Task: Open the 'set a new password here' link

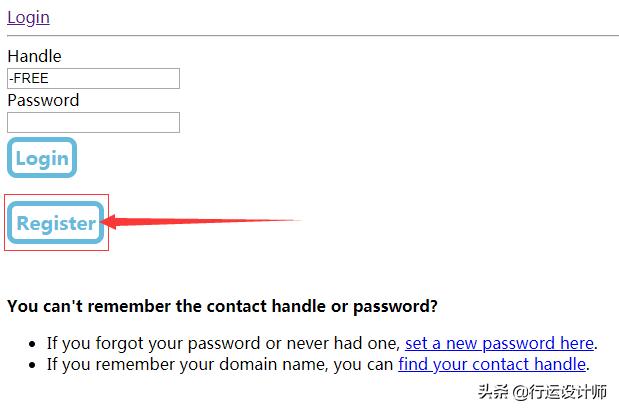Action: [x=499, y=343]
